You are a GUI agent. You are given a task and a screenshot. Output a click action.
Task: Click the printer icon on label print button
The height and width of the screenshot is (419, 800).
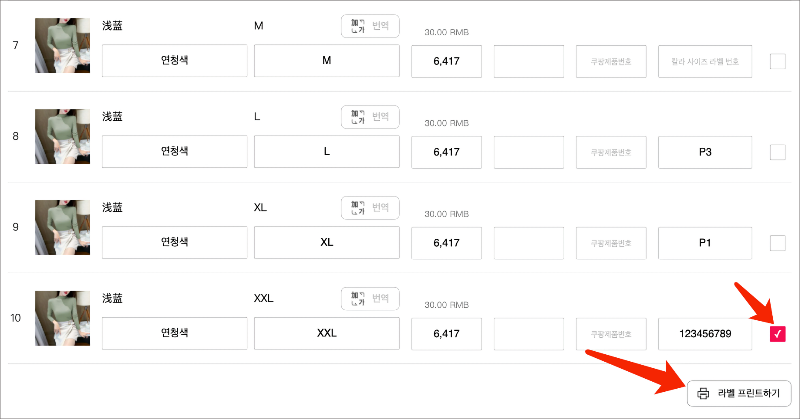703,393
